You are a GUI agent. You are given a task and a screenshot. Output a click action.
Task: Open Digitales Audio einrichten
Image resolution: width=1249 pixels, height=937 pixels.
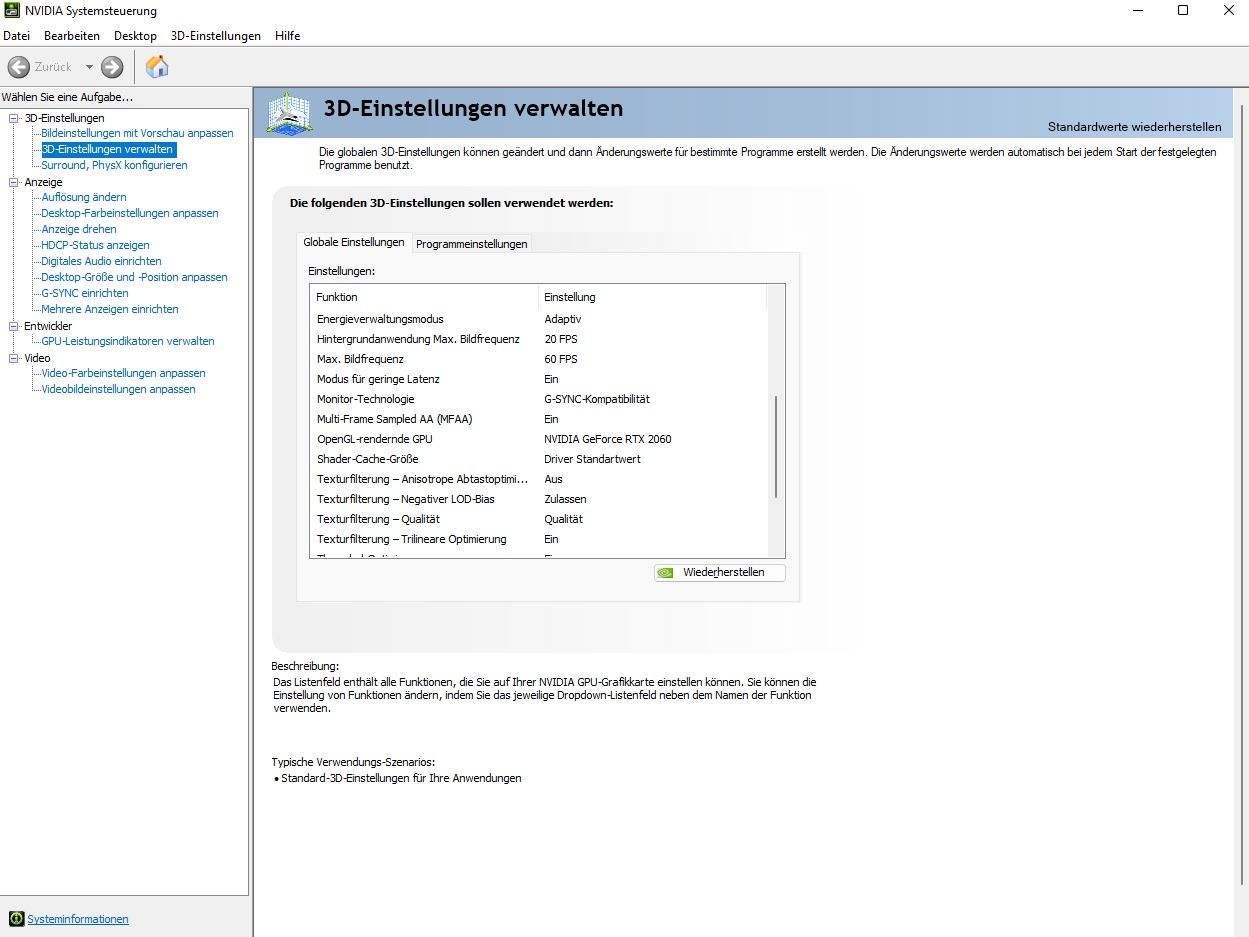[x=101, y=261]
